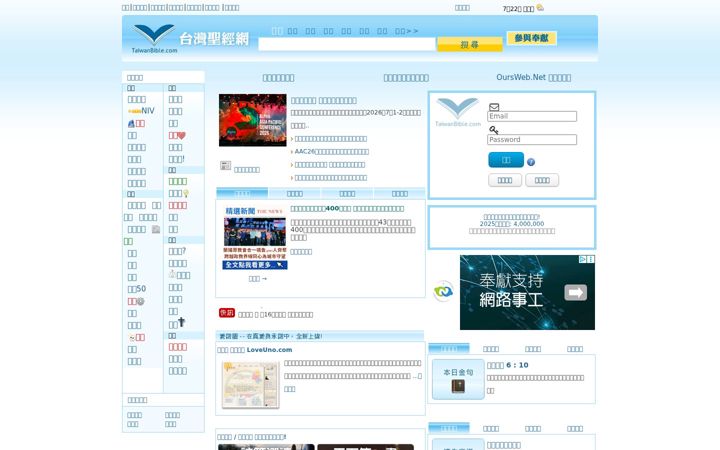Image resolution: width=720 pixels, height=450 pixels.
Task: Click the 2025 figure 4,000,000 text
Action: [x=512, y=224]
